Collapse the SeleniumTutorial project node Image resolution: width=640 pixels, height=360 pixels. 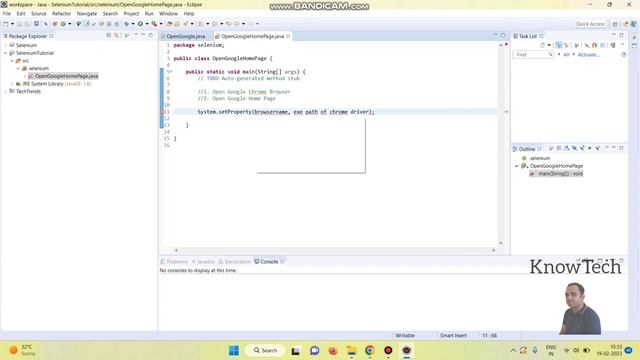(6, 53)
